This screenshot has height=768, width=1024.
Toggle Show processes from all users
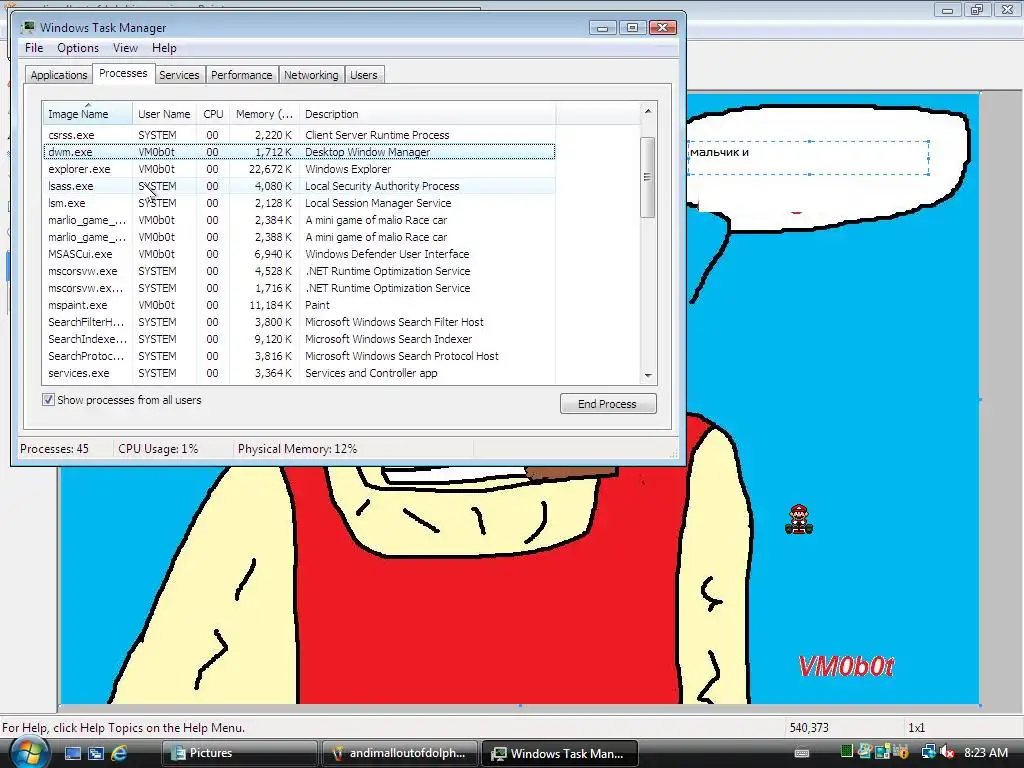tap(48, 400)
